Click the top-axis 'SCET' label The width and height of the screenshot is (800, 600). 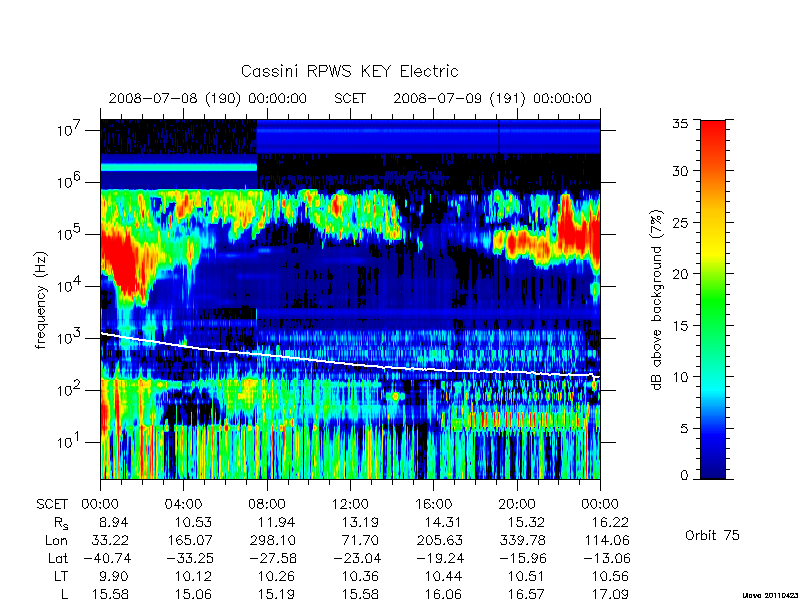pos(350,98)
